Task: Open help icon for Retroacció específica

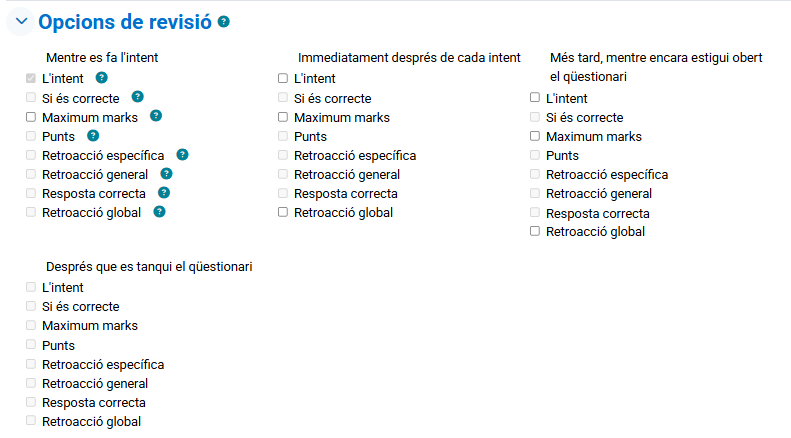Action: click(182, 155)
